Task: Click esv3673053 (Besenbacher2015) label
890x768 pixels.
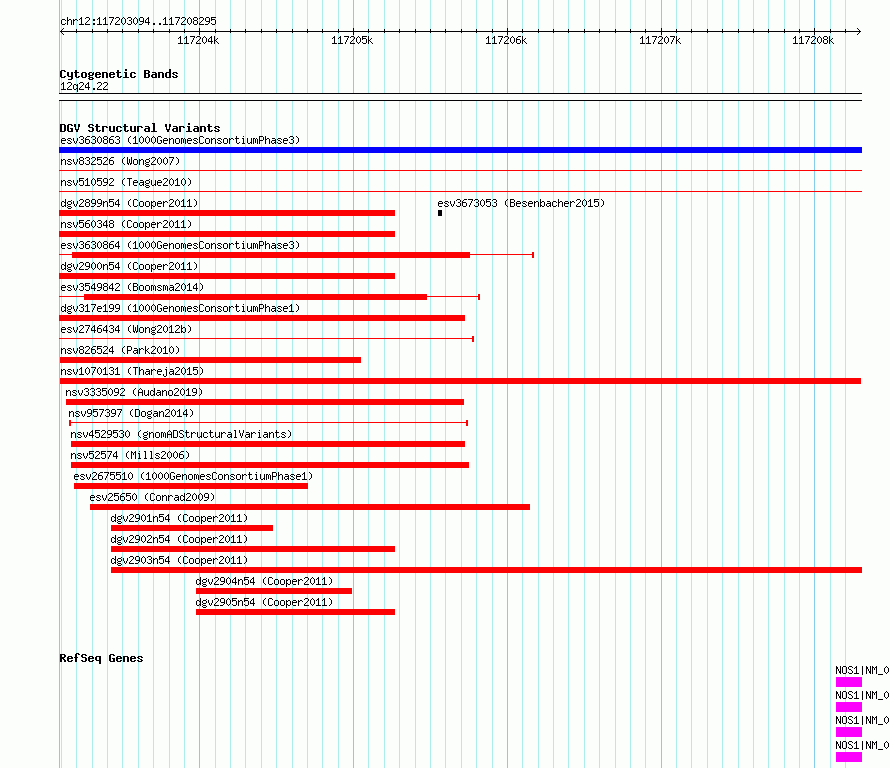Action: 521,203
